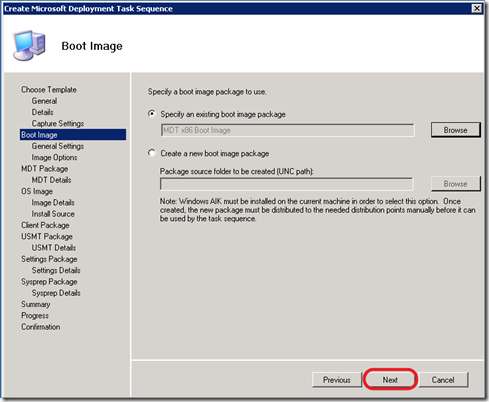Viewport: 489px width, 402px height.
Task: Open the Settings Package step
Action: (x=49, y=259)
